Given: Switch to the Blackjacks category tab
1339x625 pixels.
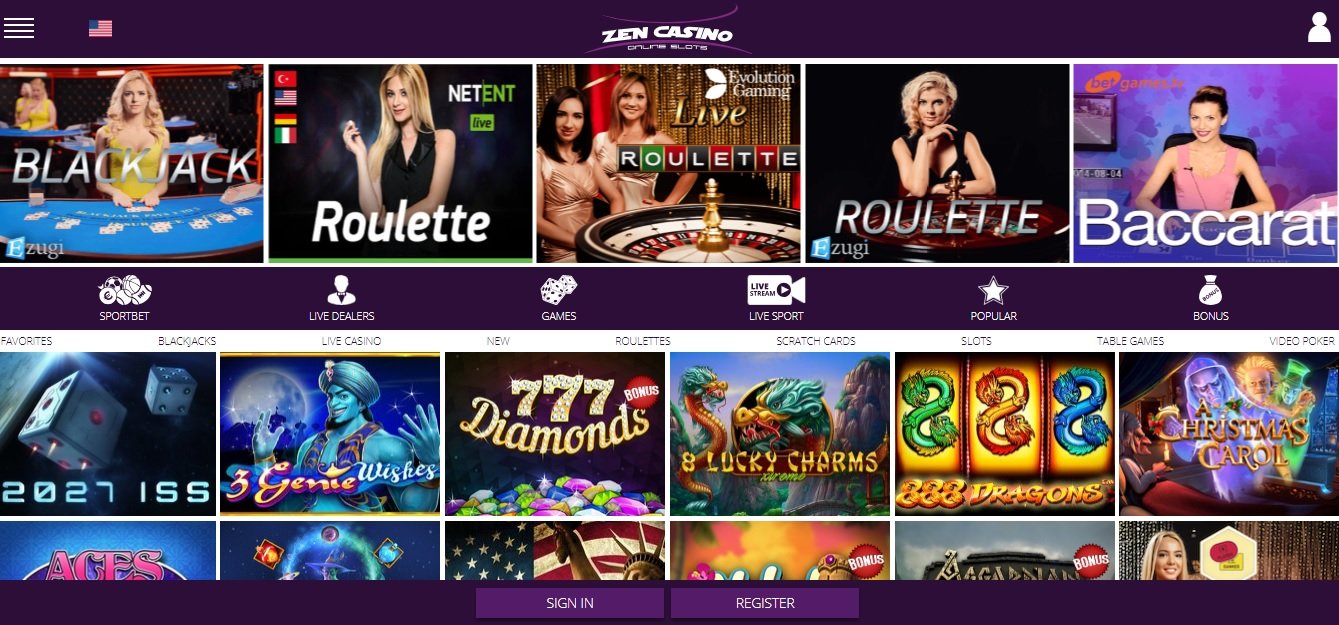Looking at the screenshot, I should (187, 341).
